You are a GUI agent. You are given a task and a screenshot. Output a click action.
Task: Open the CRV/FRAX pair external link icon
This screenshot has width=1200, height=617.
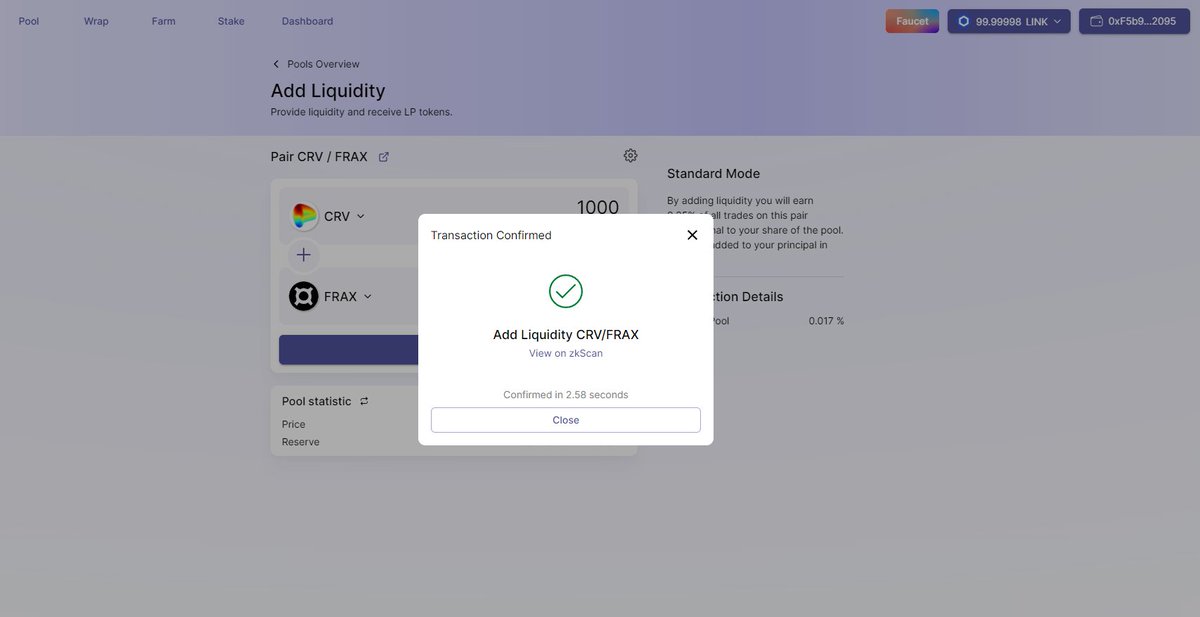coord(384,157)
